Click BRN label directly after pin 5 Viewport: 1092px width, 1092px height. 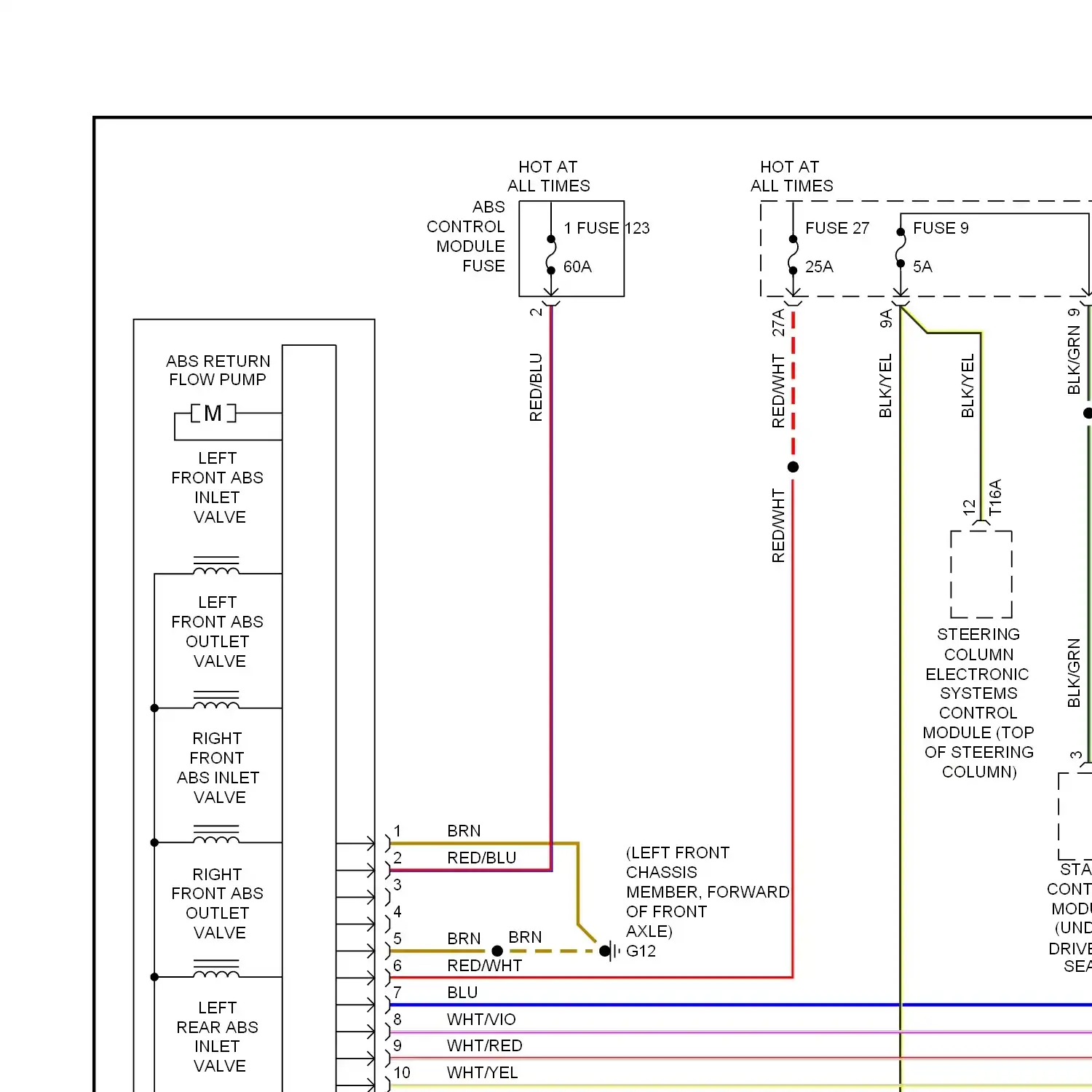click(464, 938)
